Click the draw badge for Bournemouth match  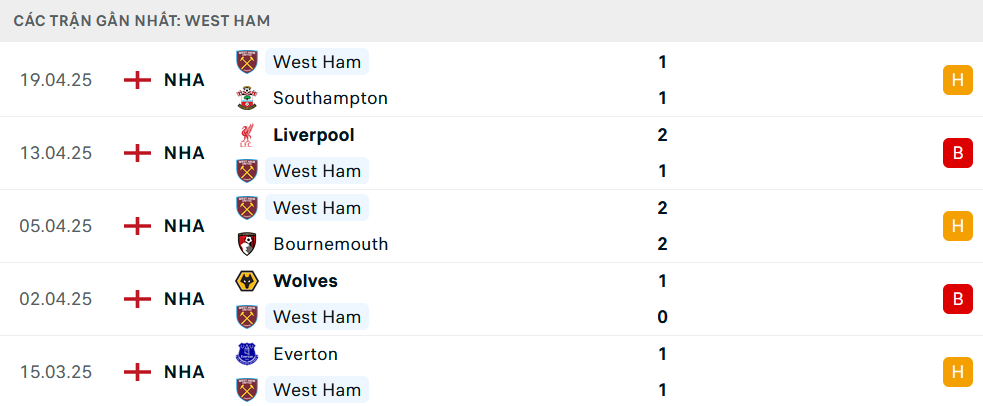coord(957,226)
